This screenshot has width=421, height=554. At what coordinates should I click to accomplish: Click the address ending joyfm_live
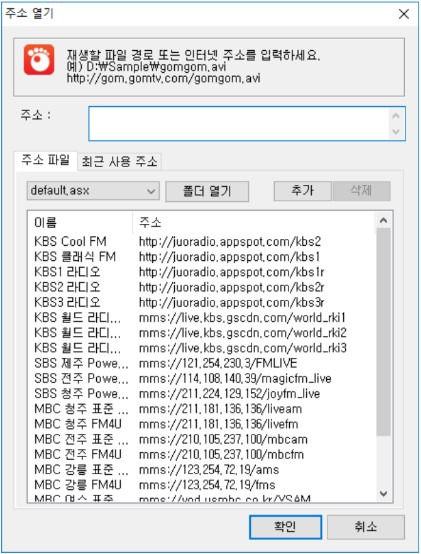[229, 394]
